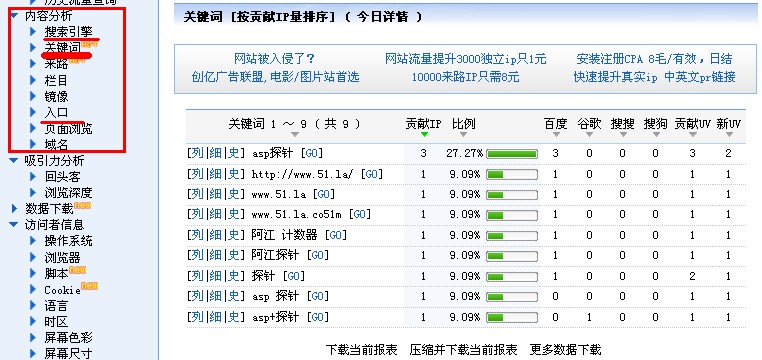Screen dimensions: 762x360
Task: Sort by 新UV column arrow
Action: pyautogui.click(x=728, y=135)
